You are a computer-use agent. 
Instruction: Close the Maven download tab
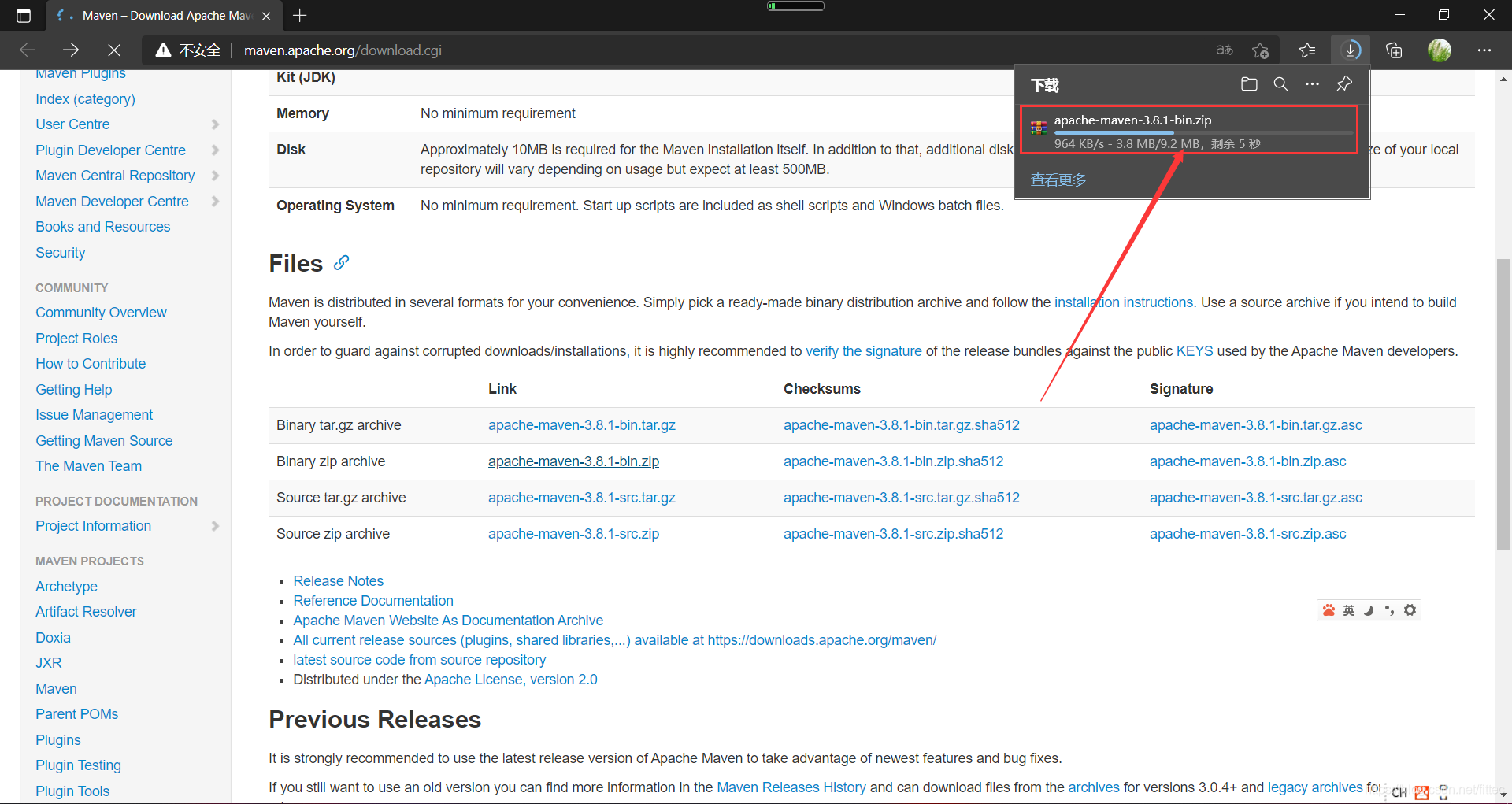pyautogui.click(x=266, y=16)
